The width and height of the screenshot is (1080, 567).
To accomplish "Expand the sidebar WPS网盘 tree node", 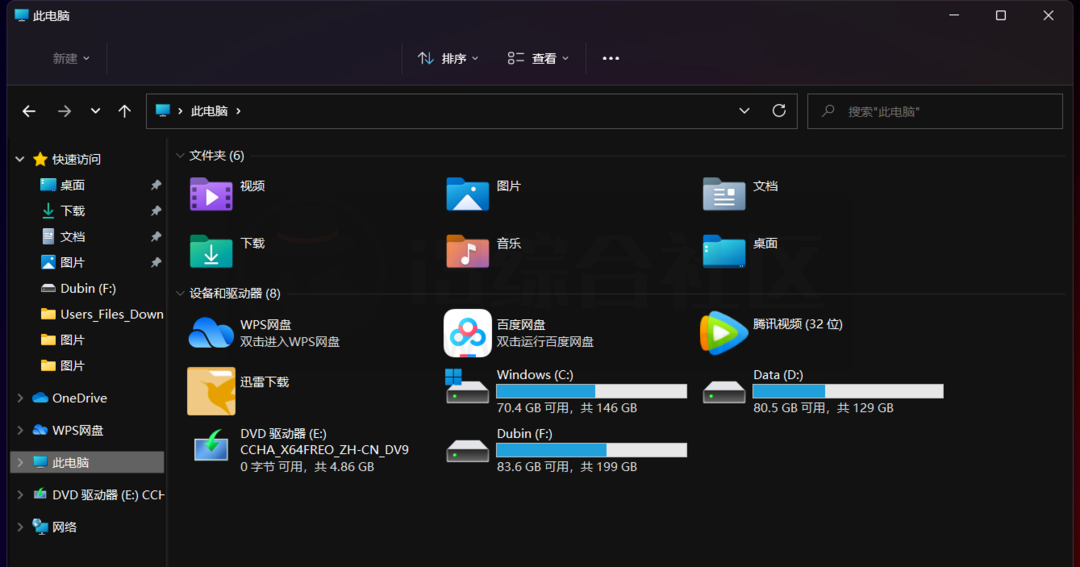I will click(x=20, y=431).
